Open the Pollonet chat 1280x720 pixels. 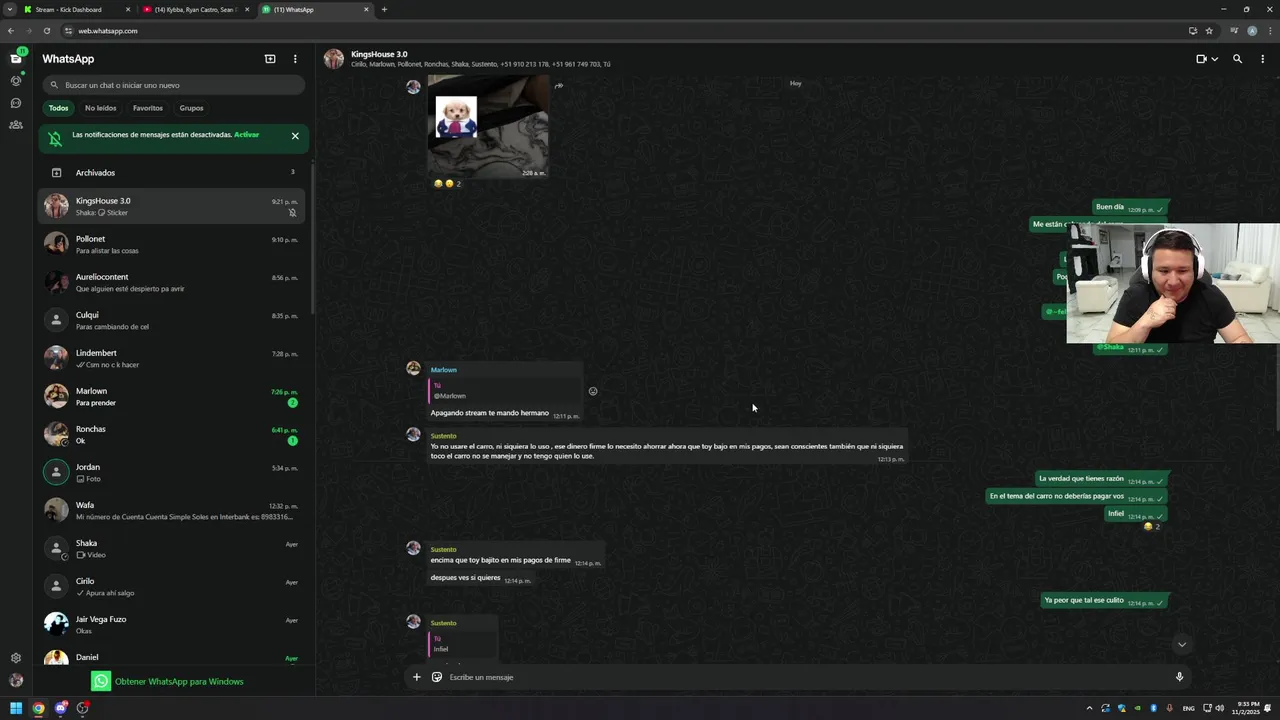173,244
